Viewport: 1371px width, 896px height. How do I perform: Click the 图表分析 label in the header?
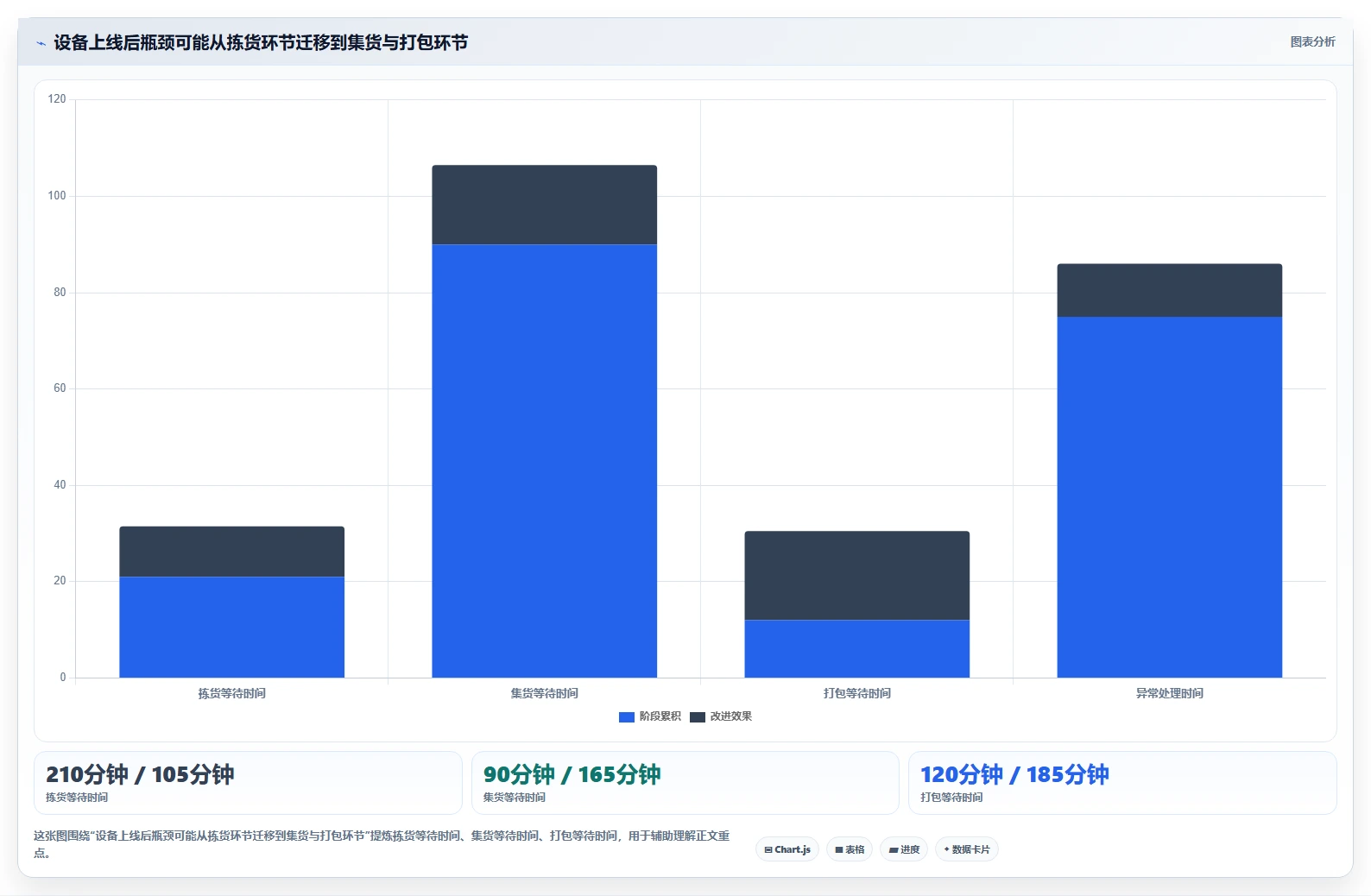click(x=1312, y=41)
